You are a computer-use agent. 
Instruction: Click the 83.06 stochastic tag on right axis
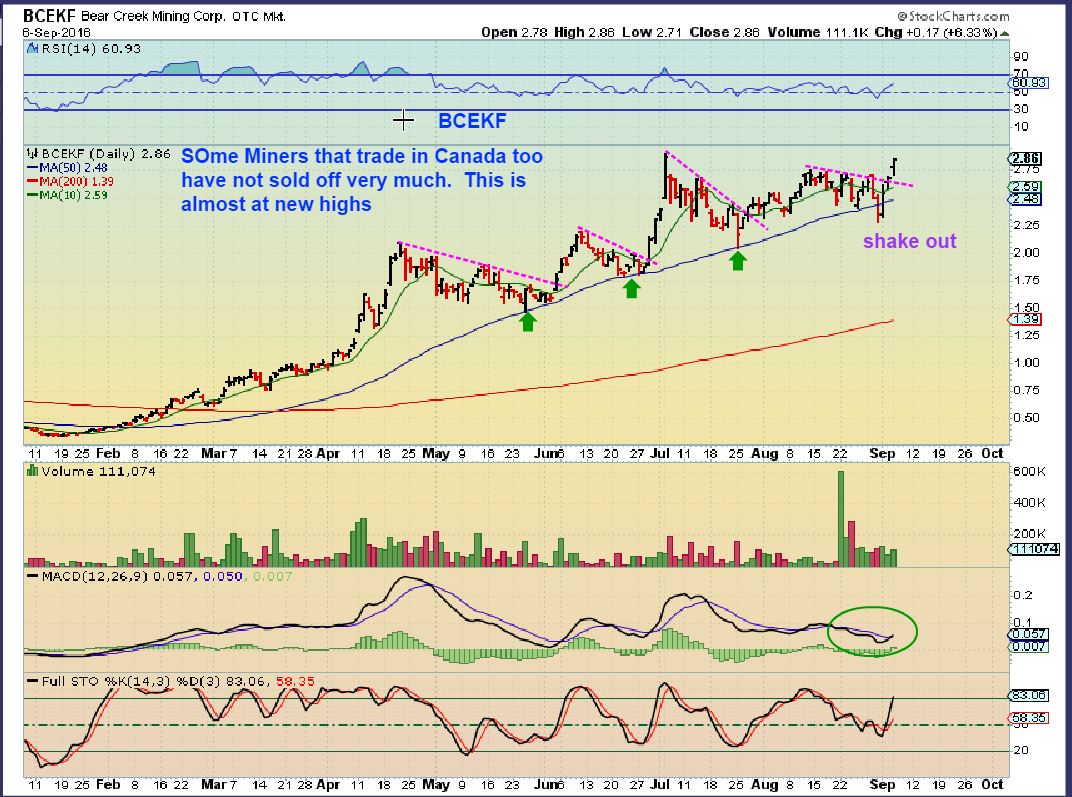pyautogui.click(x=1028, y=695)
